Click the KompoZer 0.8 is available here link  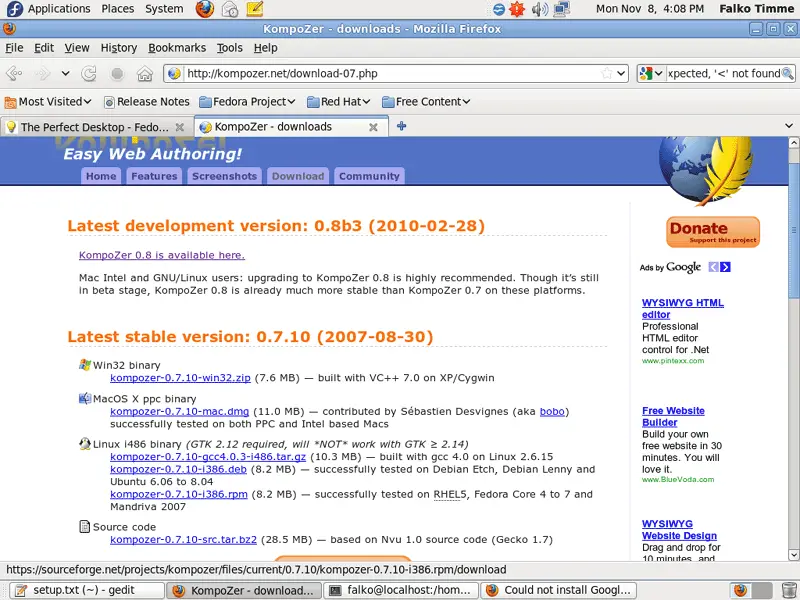[162, 255]
